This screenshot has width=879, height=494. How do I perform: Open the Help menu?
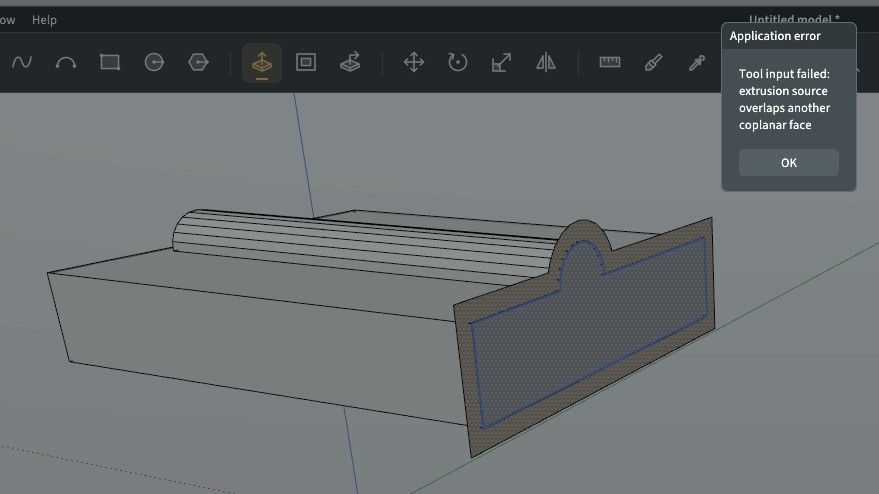click(44, 20)
